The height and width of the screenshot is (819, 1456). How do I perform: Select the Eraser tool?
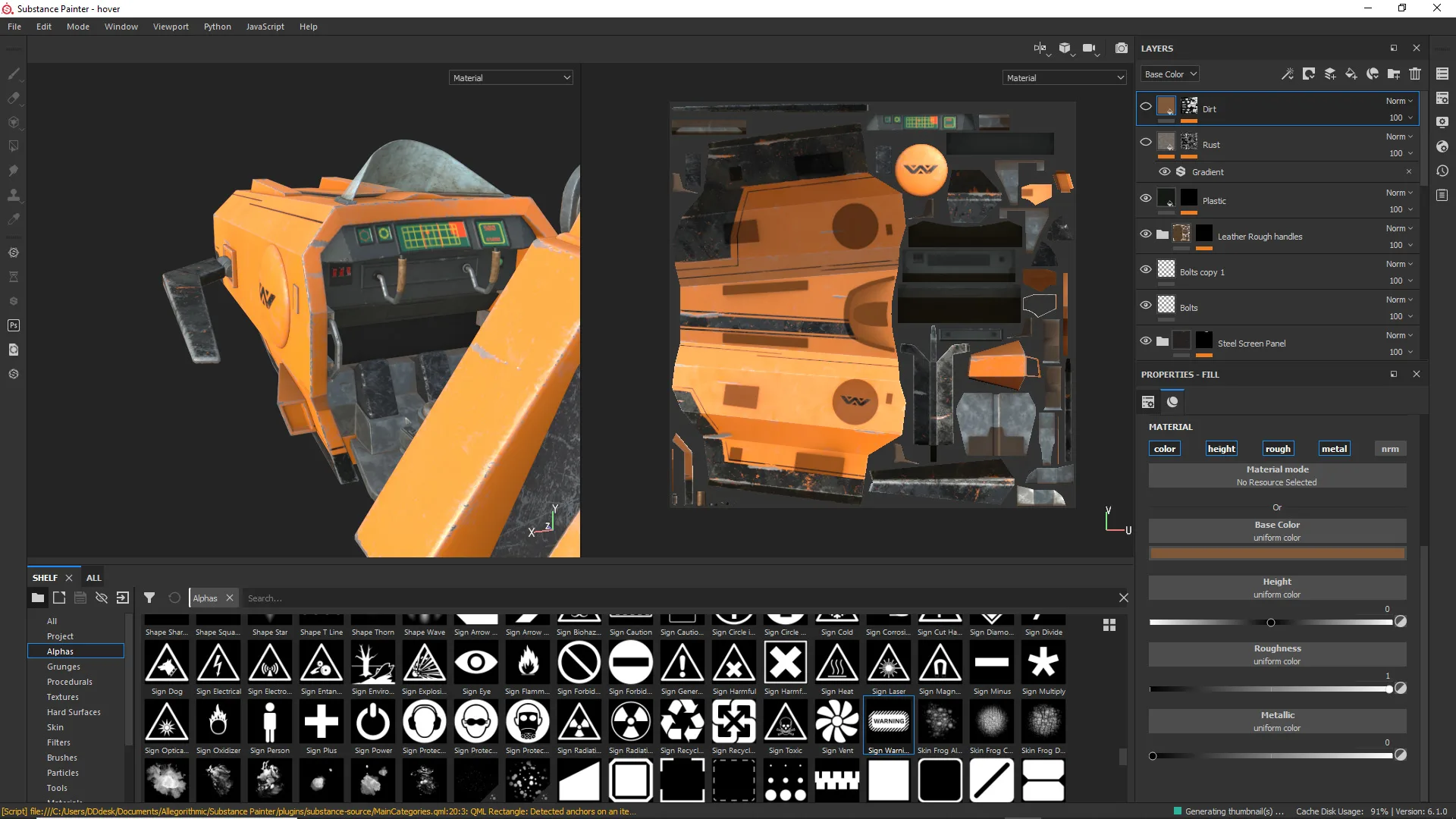14,98
